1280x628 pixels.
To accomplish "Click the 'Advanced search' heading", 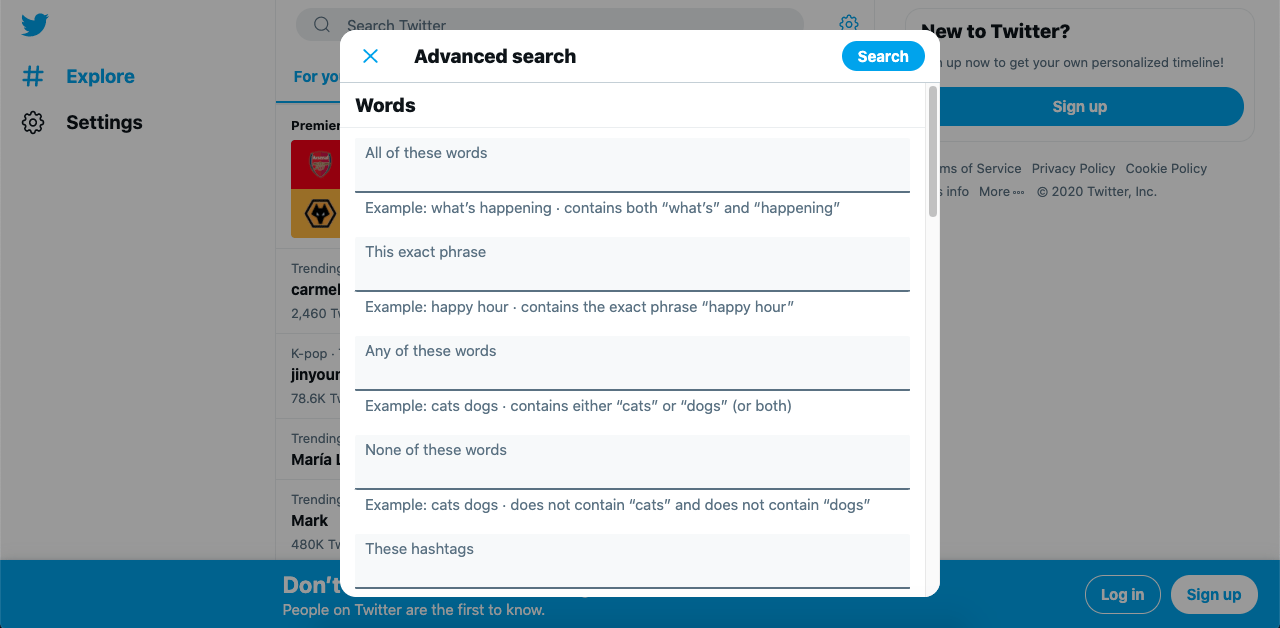I will [x=495, y=56].
